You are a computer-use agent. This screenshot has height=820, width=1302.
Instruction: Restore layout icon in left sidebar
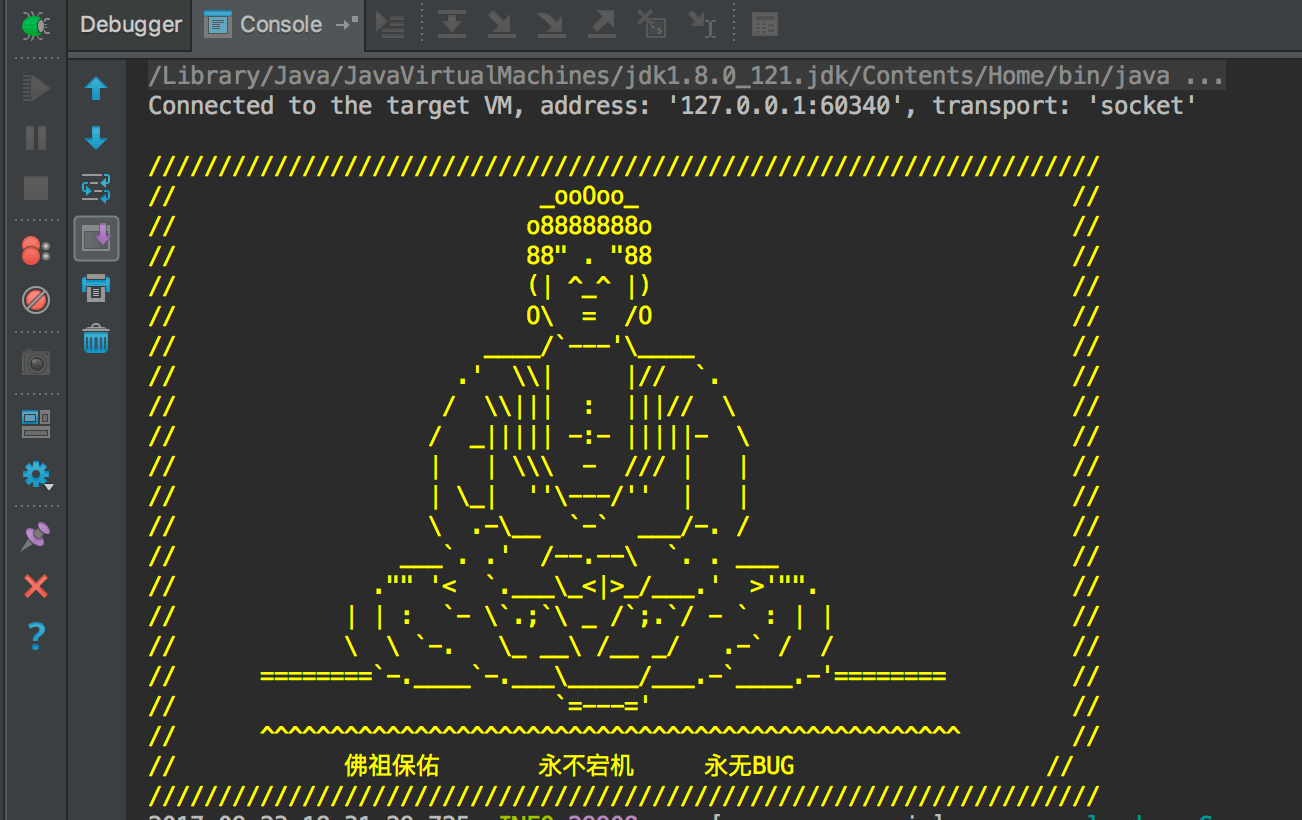pos(36,424)
